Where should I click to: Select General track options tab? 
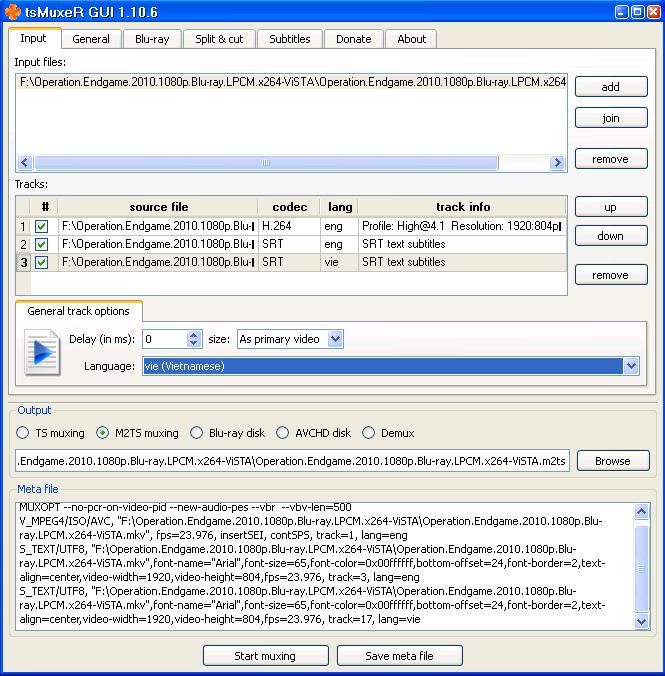coord(78,311)
